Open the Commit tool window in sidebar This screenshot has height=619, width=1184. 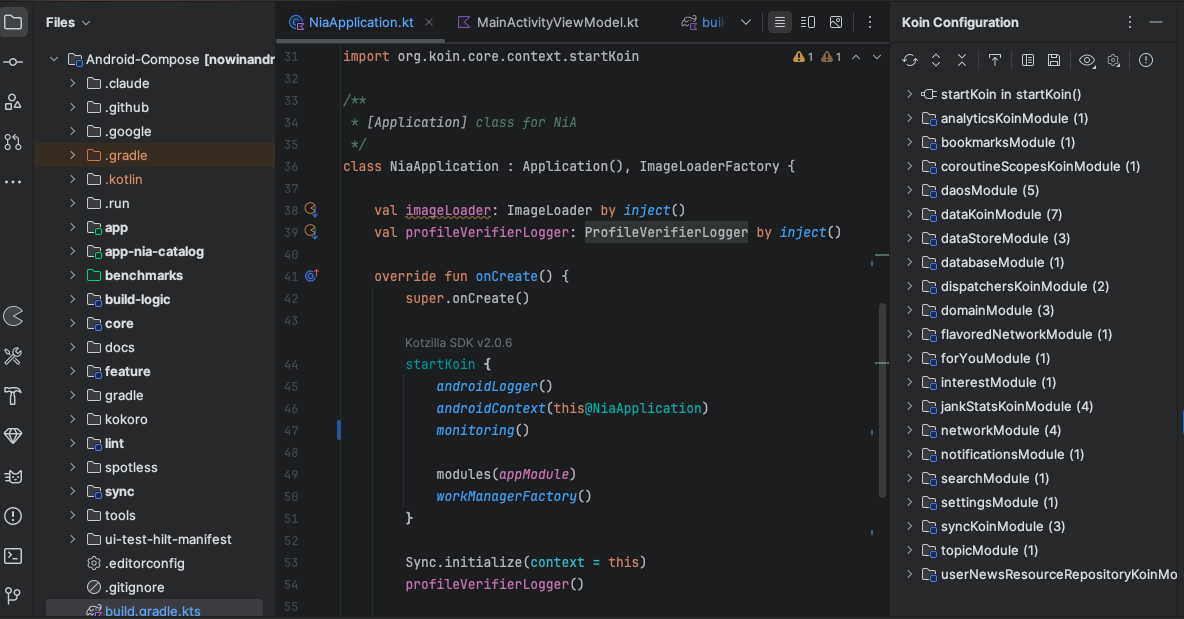coord(13,62)
